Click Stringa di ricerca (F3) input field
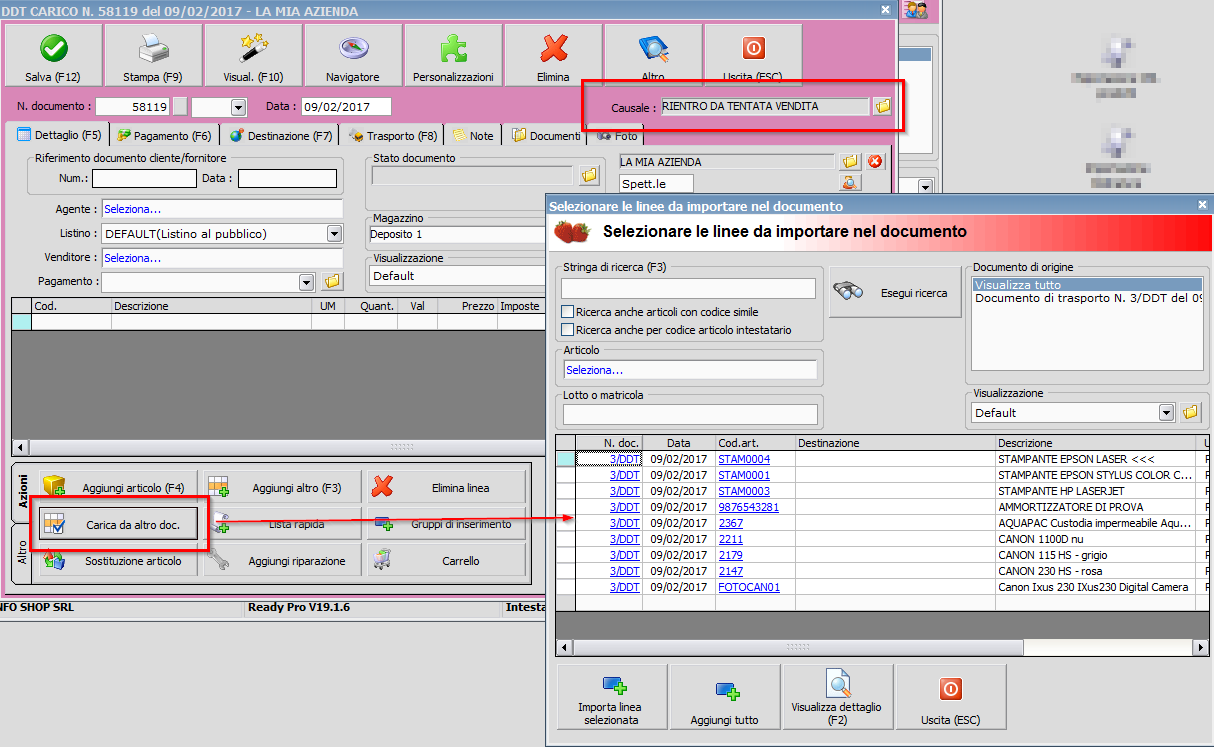The height and width of the screenshot is (747, 1214). (x=689, y=288)
